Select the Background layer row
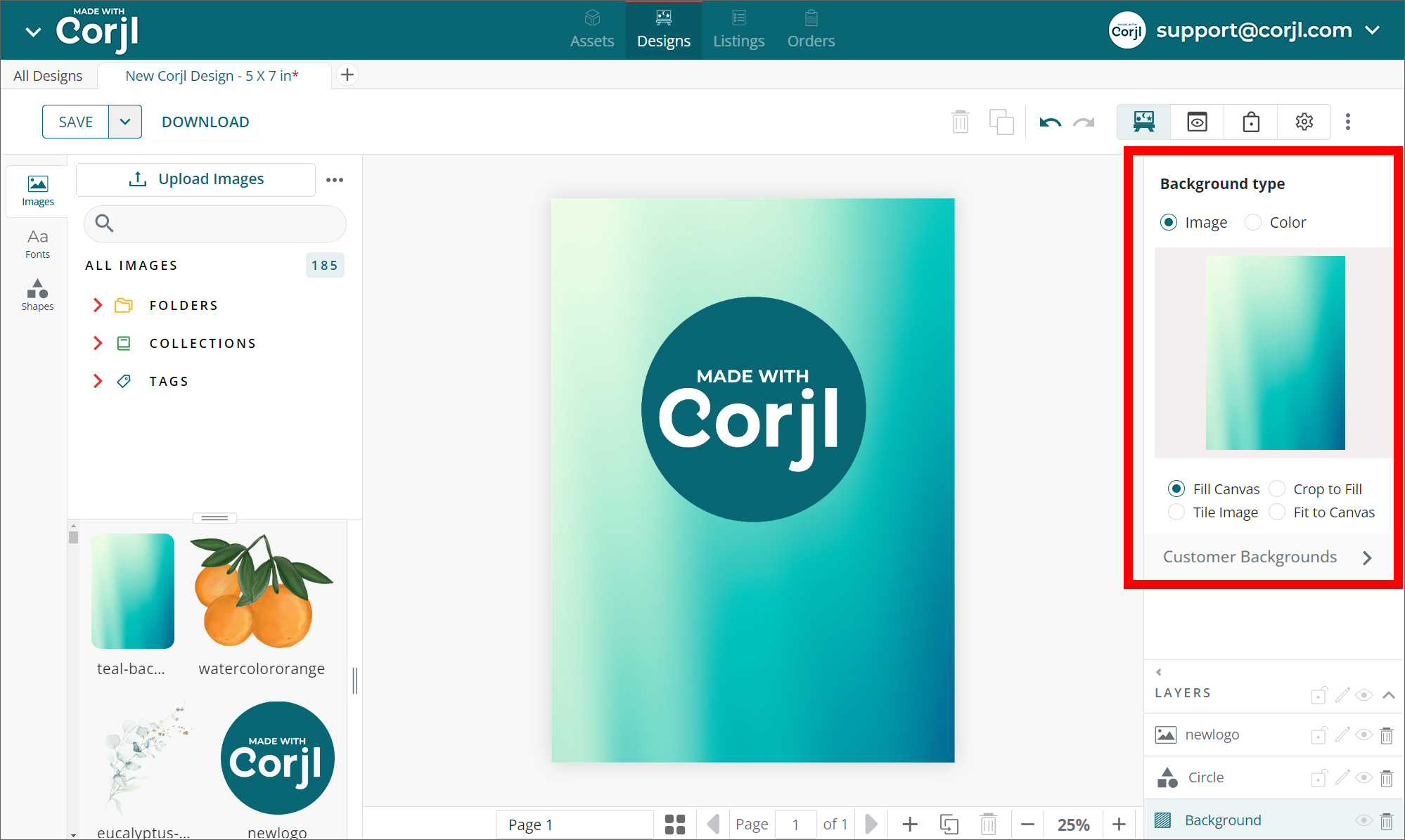The image size is (1405, 840). [1274, 820]
